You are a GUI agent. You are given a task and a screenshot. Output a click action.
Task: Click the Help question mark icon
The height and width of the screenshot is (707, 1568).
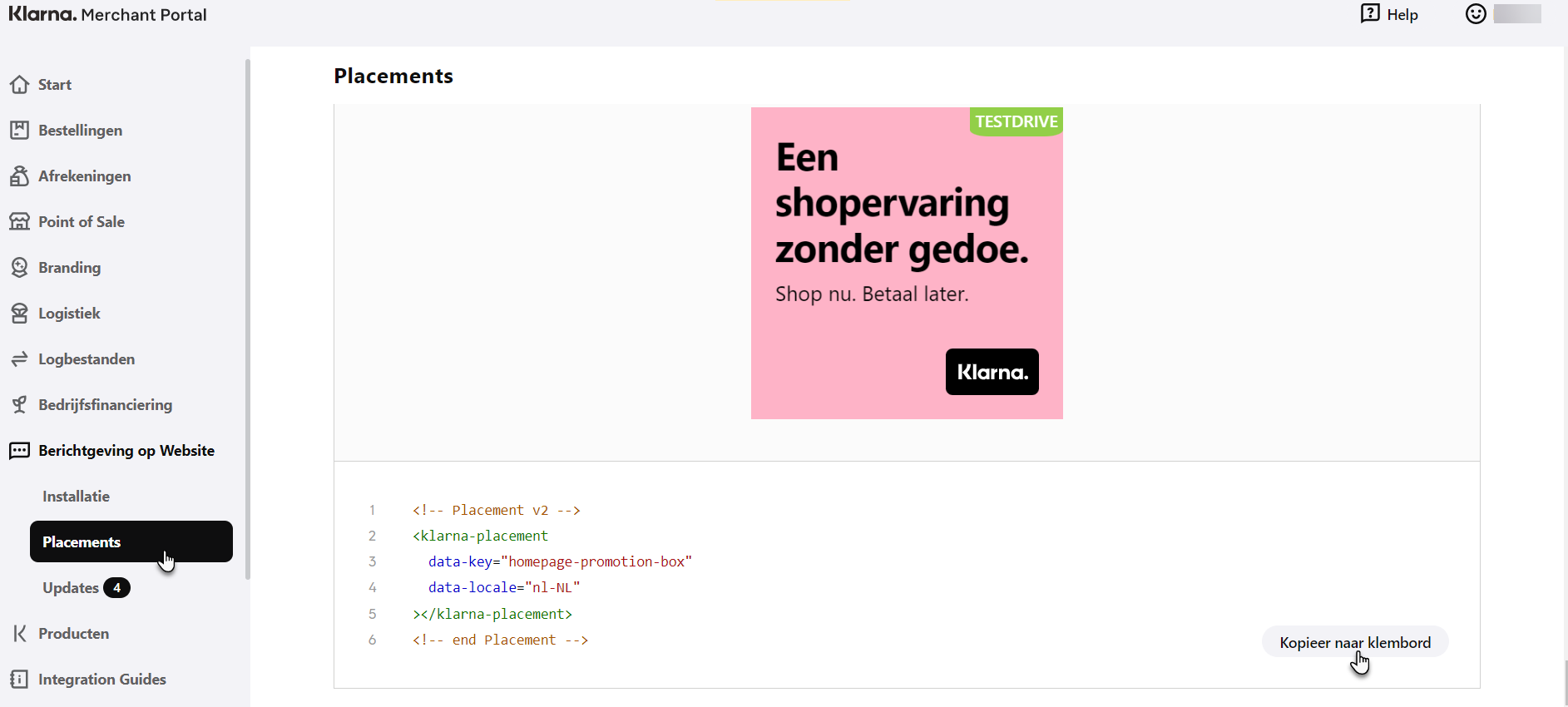pyautogui.click(x=1370, y=13)
